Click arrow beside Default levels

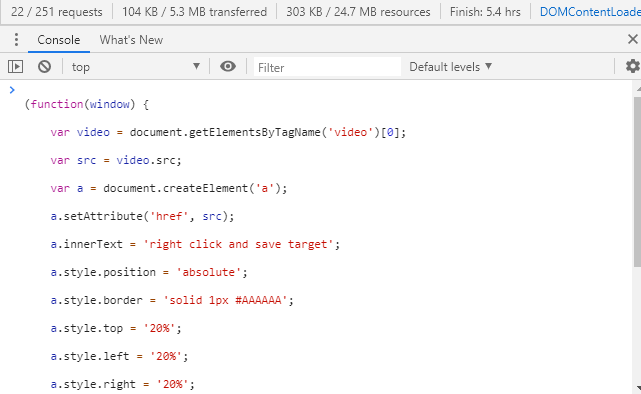pyautogui.click(x=488, y=66)
